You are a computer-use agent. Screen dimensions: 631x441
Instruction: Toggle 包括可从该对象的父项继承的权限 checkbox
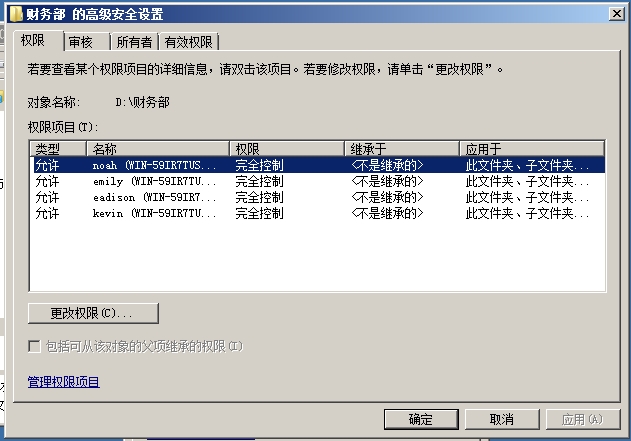coord(35,346)
